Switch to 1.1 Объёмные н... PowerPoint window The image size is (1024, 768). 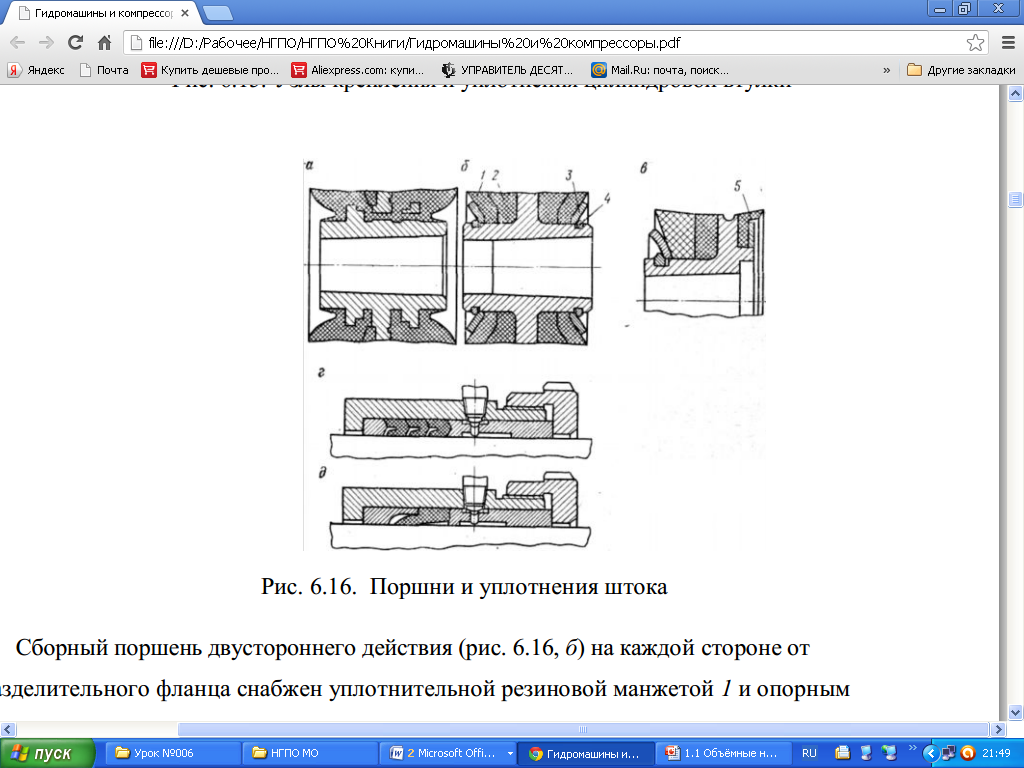[x=722, y=753]
